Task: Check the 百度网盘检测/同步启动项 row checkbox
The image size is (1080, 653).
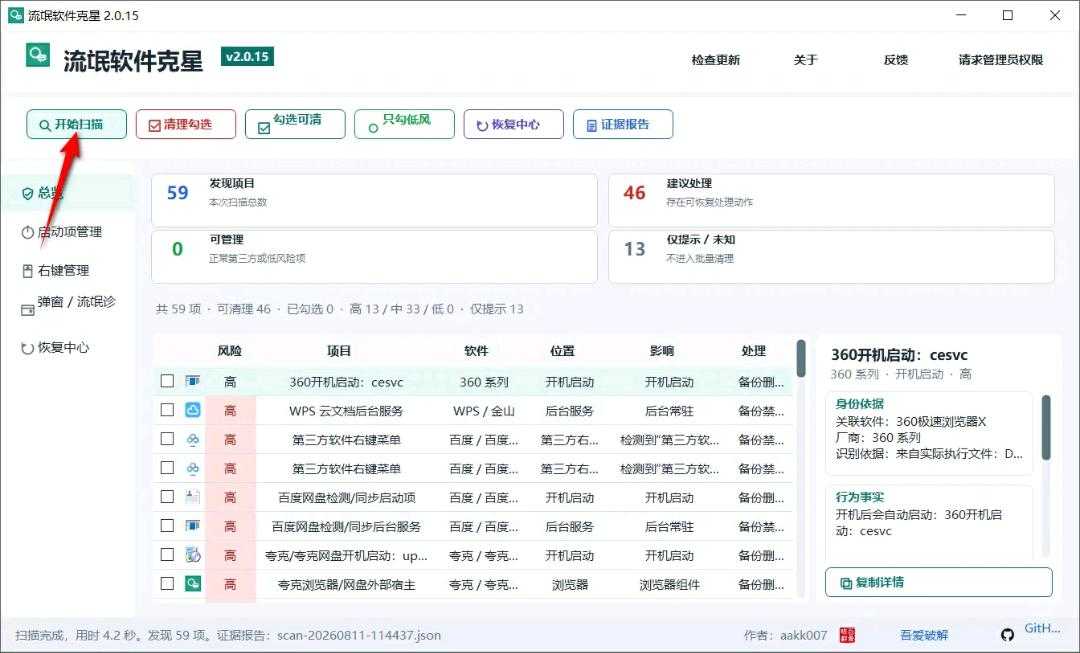Action: coord(167,497)
